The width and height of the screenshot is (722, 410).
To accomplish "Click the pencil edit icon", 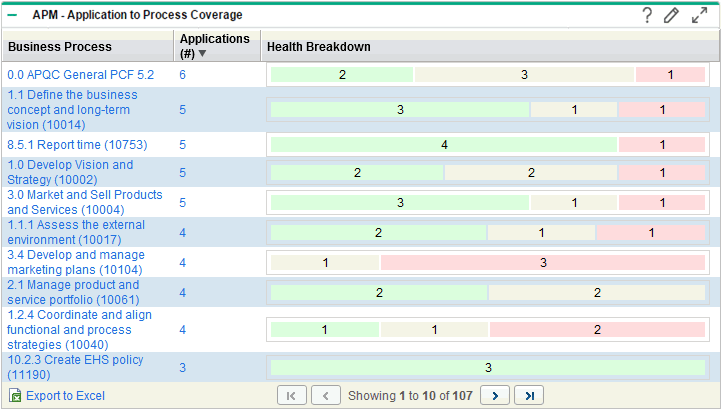I will pyautogui.click(x=671, y=15).
